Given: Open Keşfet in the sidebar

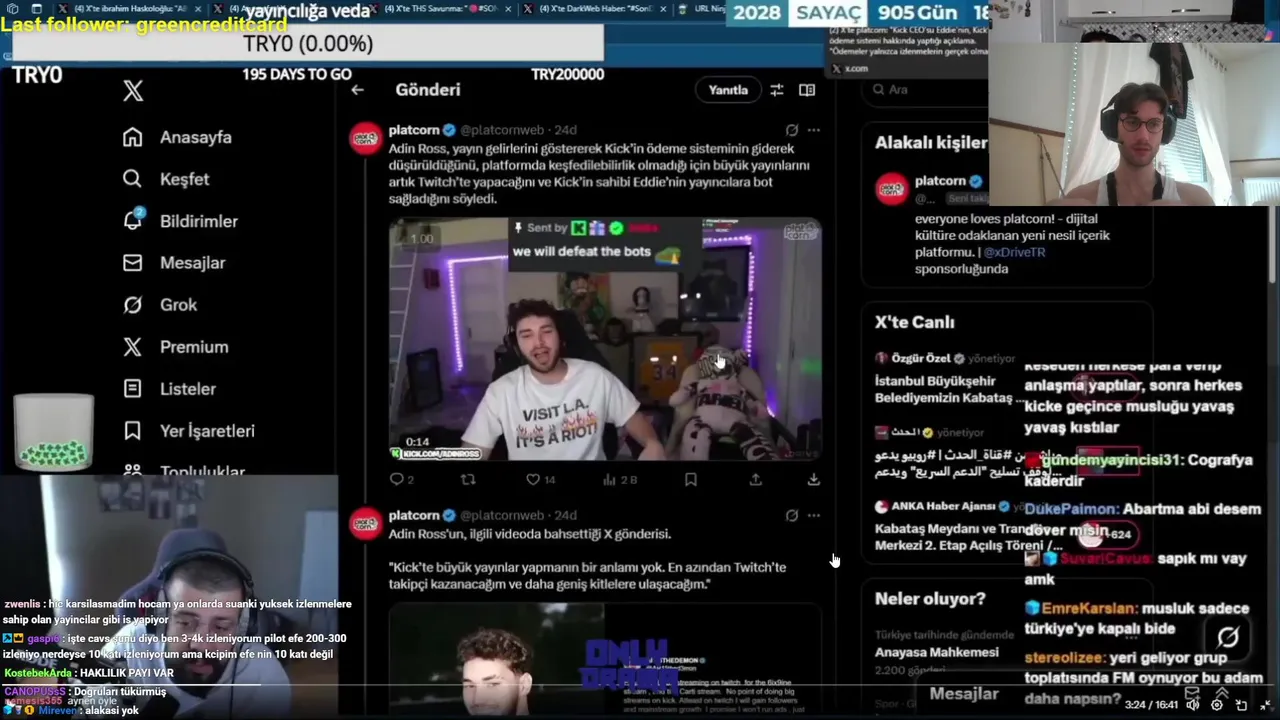Looking at the screenshot, I should (x=185, y=179).
